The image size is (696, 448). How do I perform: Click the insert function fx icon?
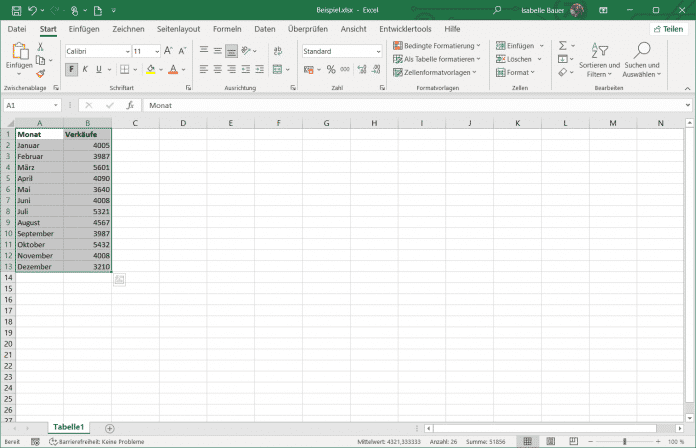[130, 105]
